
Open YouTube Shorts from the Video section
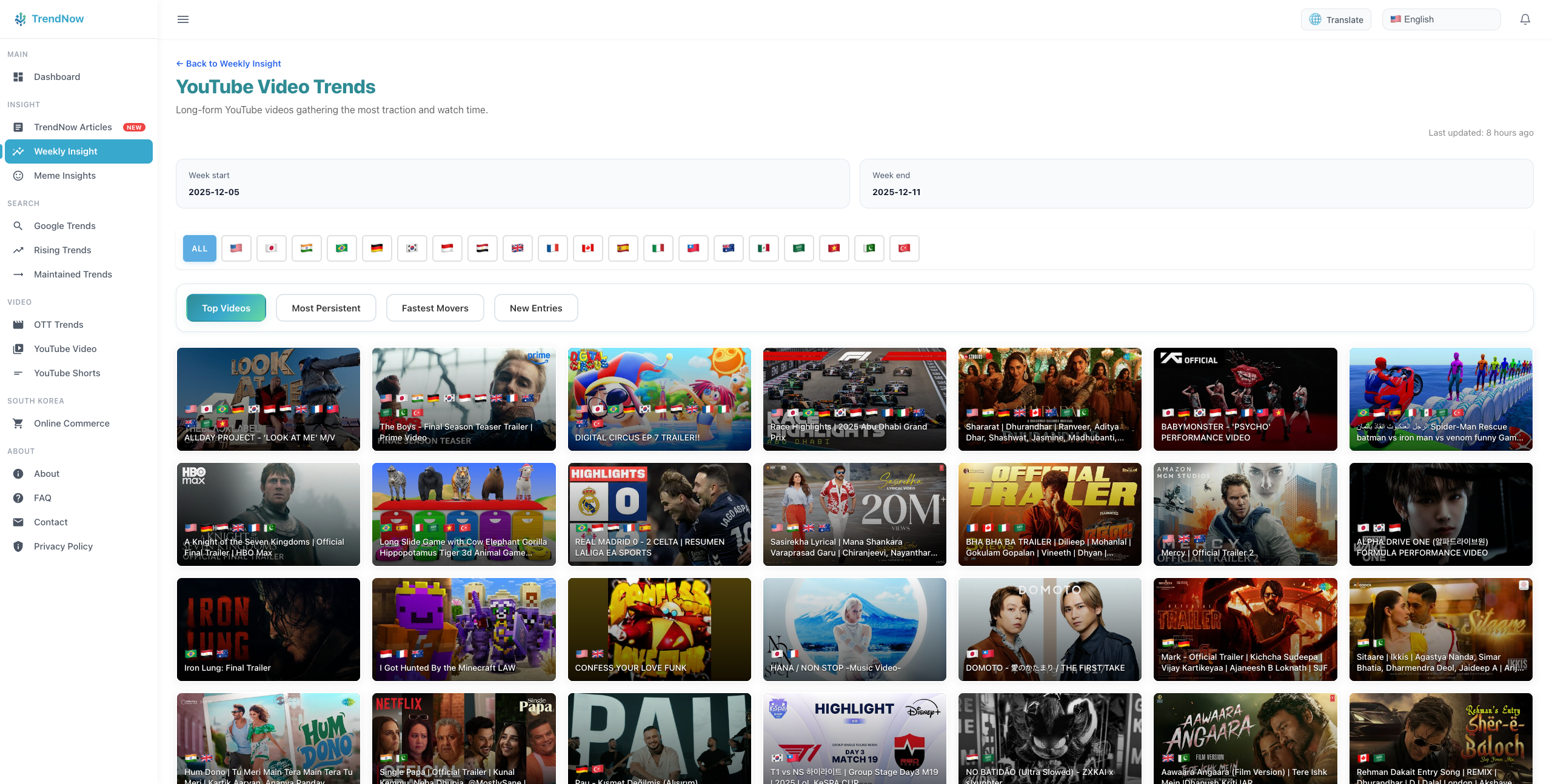[x=67, y=373]
